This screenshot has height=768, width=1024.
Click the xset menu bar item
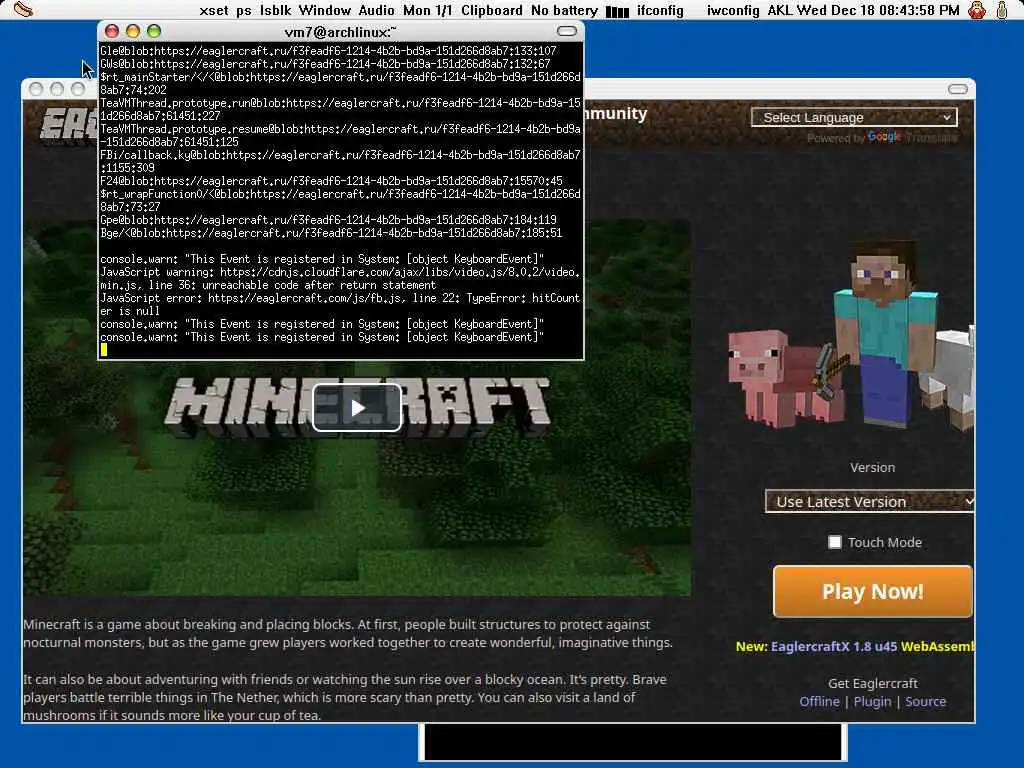coord(214,10)
